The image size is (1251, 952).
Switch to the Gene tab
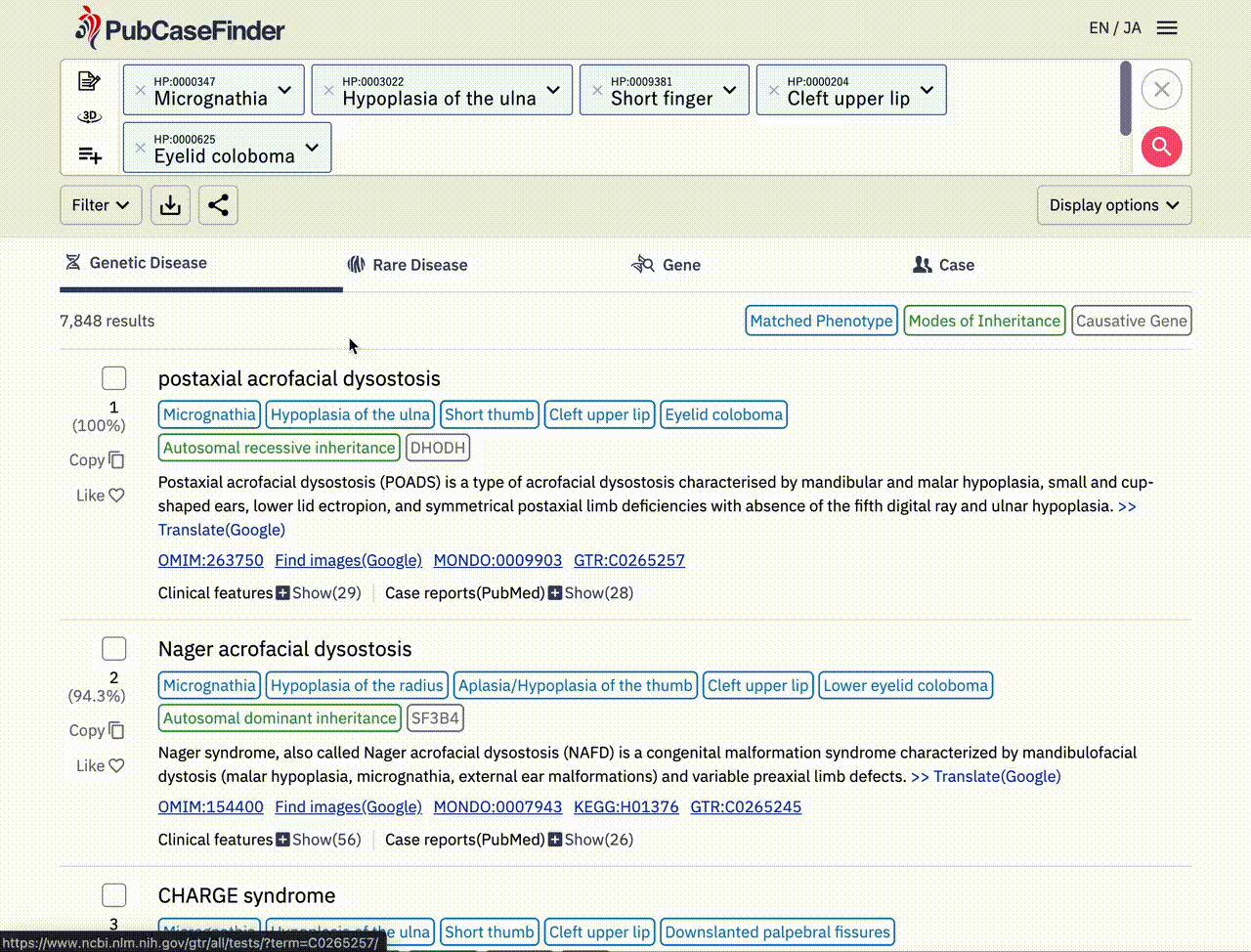click(x=667, y=265)
